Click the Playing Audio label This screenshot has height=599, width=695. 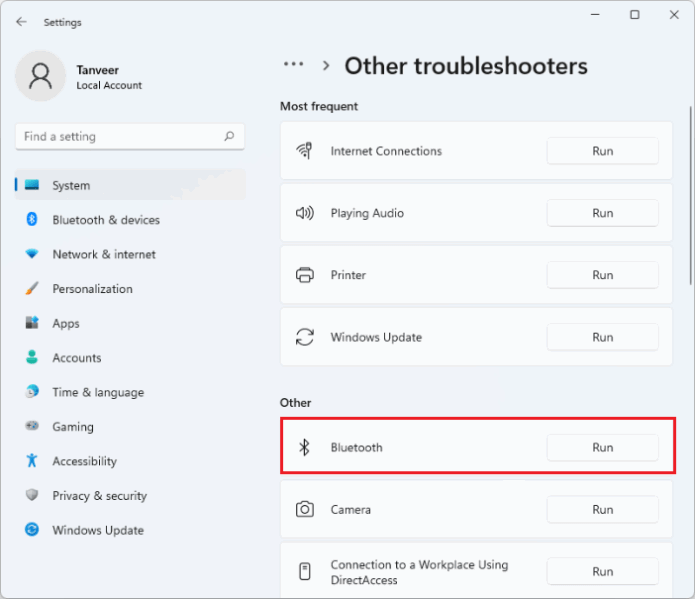[x=367, y=213]
